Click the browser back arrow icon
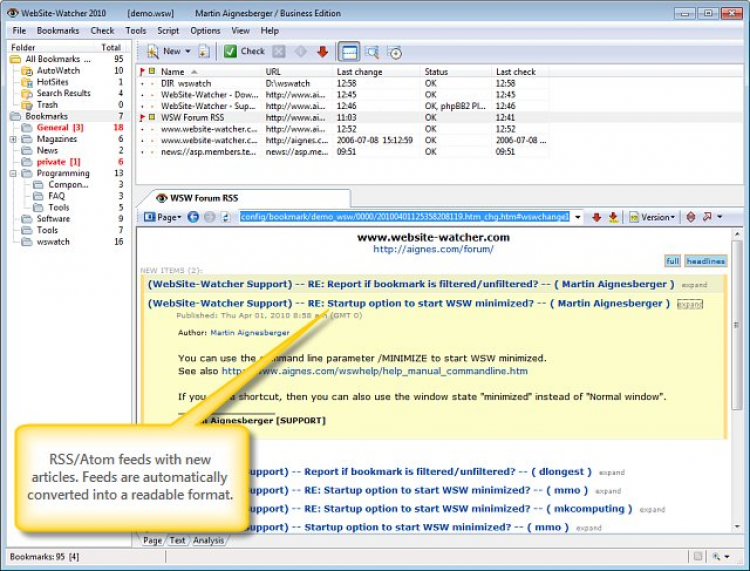This screenshot has height=571, width=750. pyautogui.click(x=193, y=217)
